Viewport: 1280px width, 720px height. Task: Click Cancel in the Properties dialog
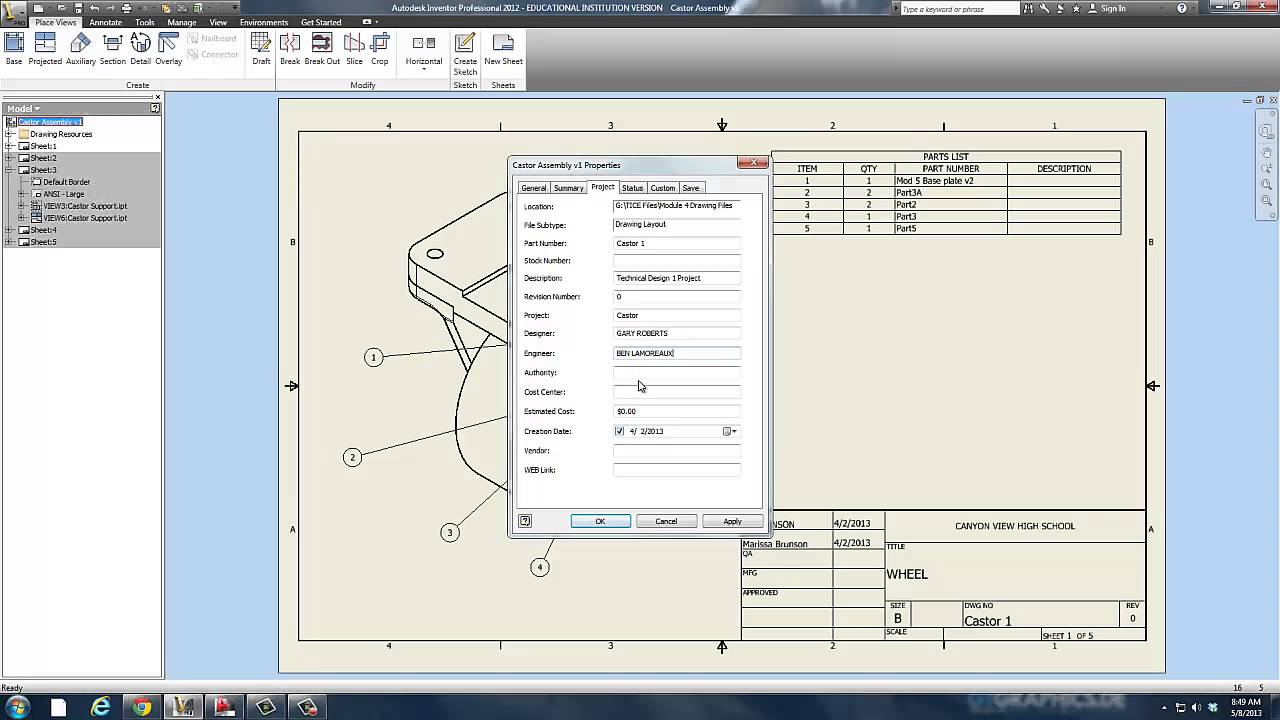[666, 521]
